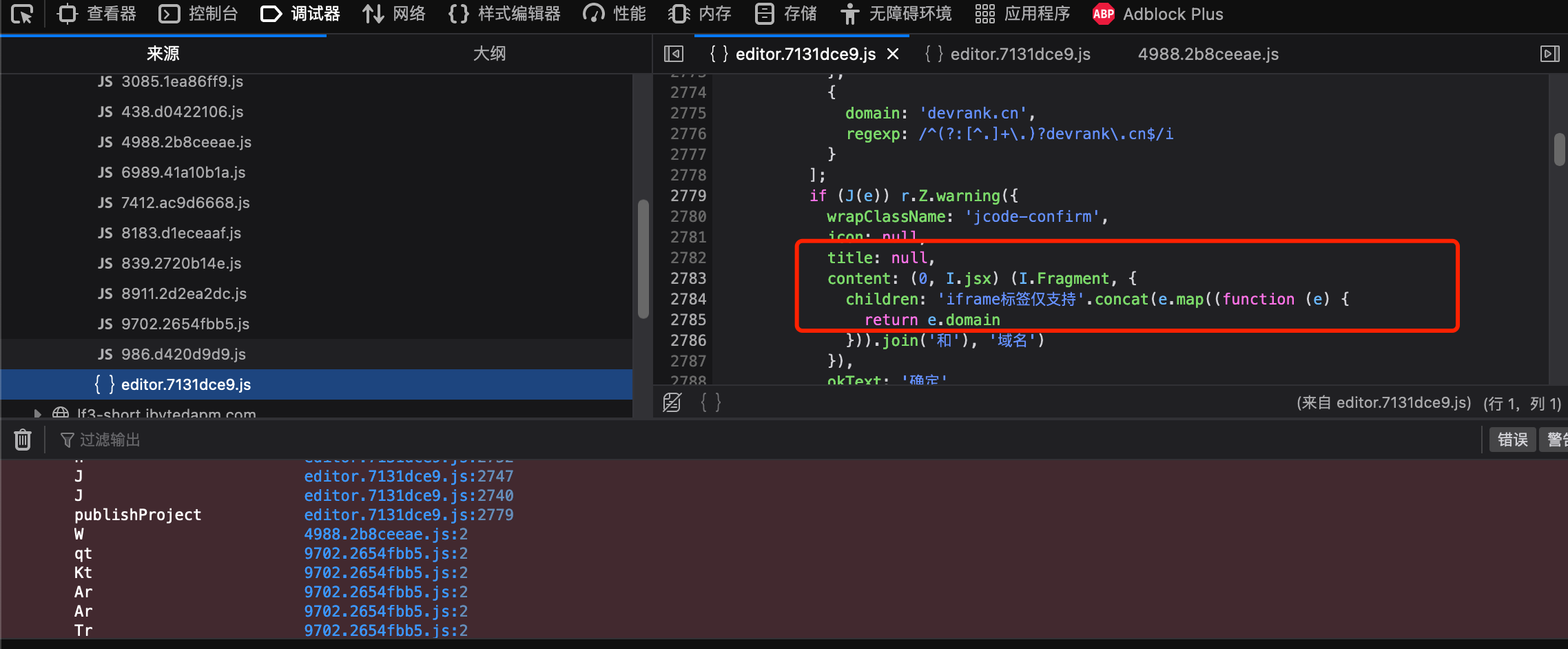Open the 网络 network panel

(x=394, y=14)
